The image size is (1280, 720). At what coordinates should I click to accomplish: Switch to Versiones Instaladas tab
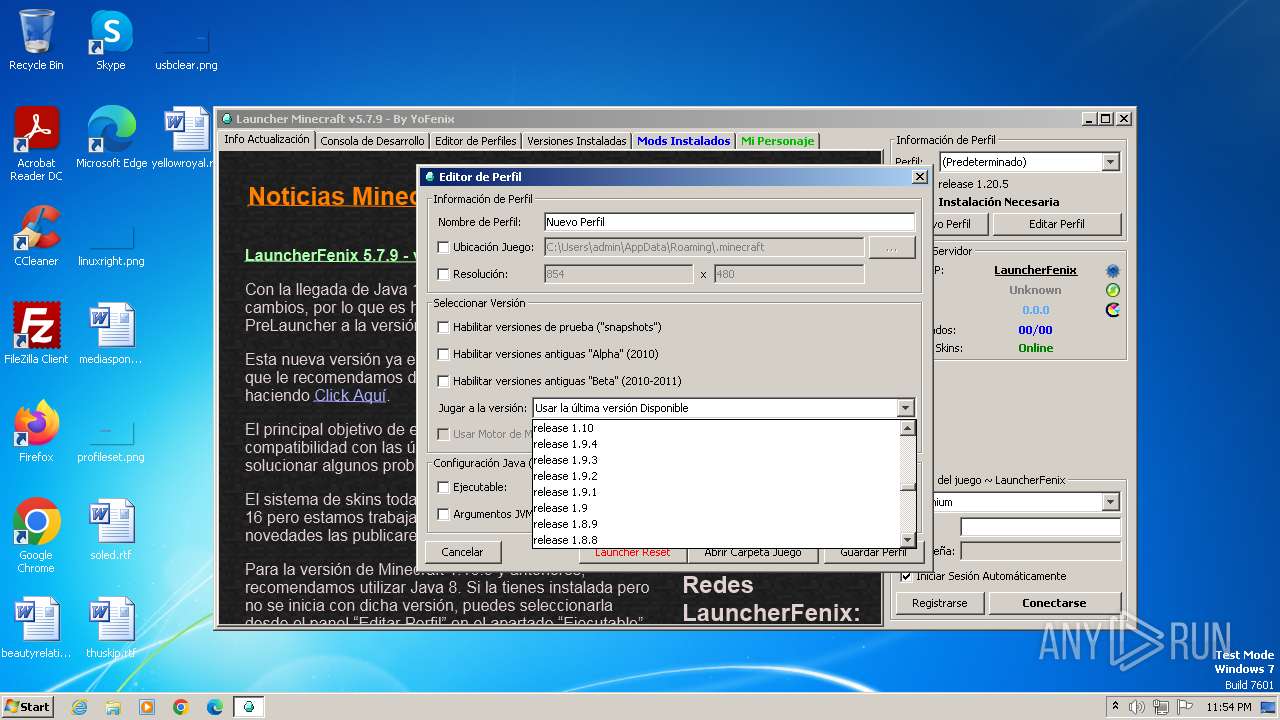[576, 141]
